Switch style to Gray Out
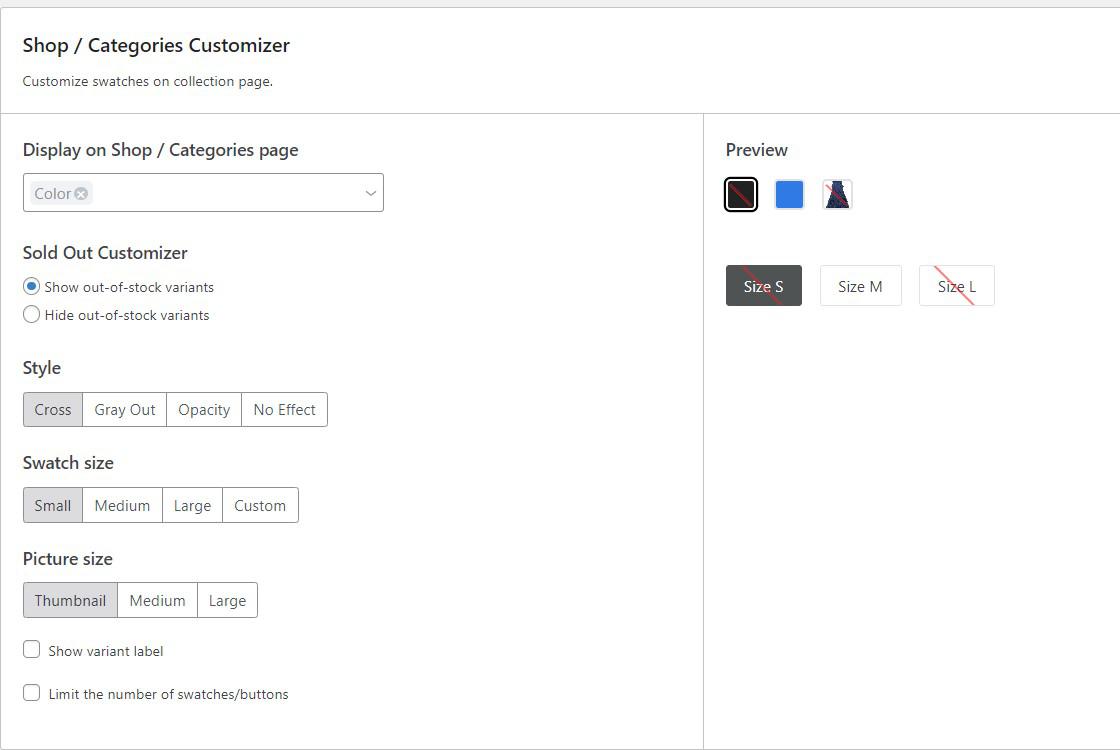The width and height of the screenshot is (1120, 750). [x=124, y=409]
